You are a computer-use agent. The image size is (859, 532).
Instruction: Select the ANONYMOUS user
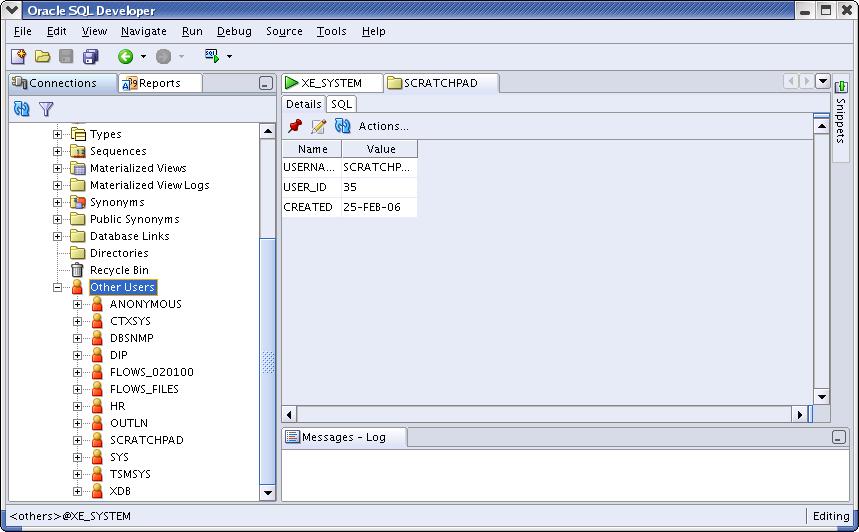click(146, 304)
